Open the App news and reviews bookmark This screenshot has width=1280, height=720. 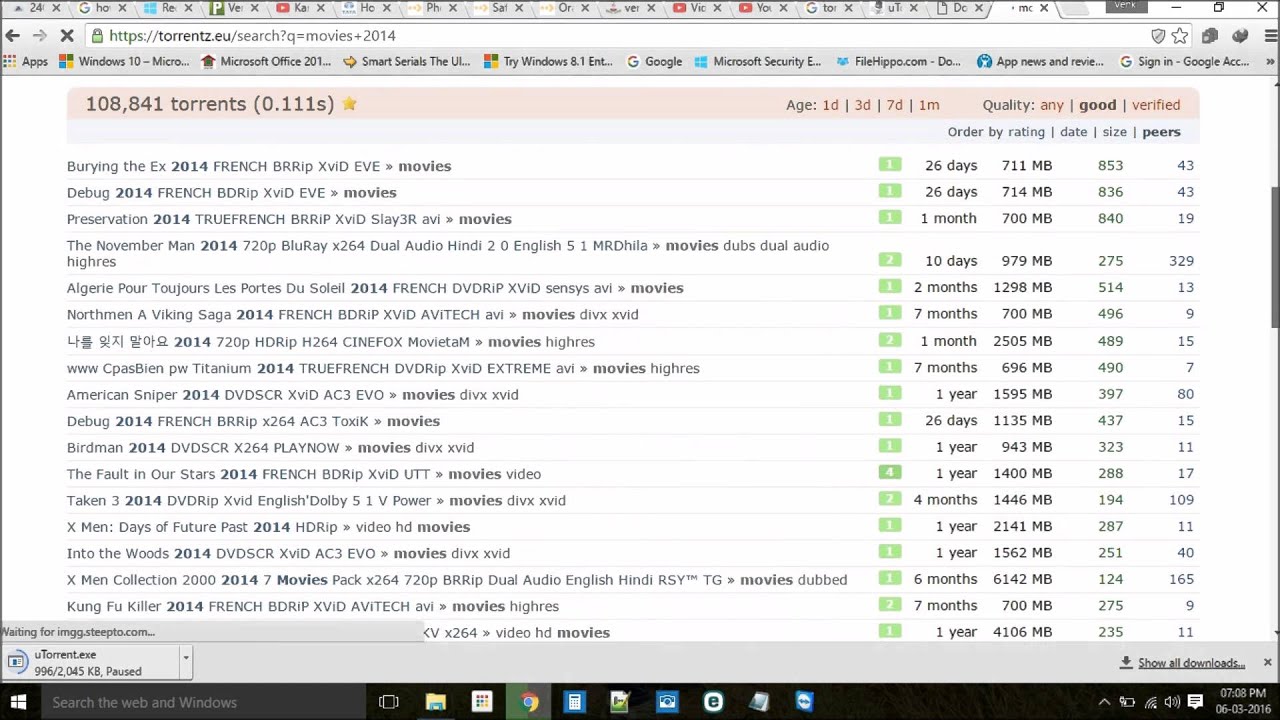(1040, 61)
